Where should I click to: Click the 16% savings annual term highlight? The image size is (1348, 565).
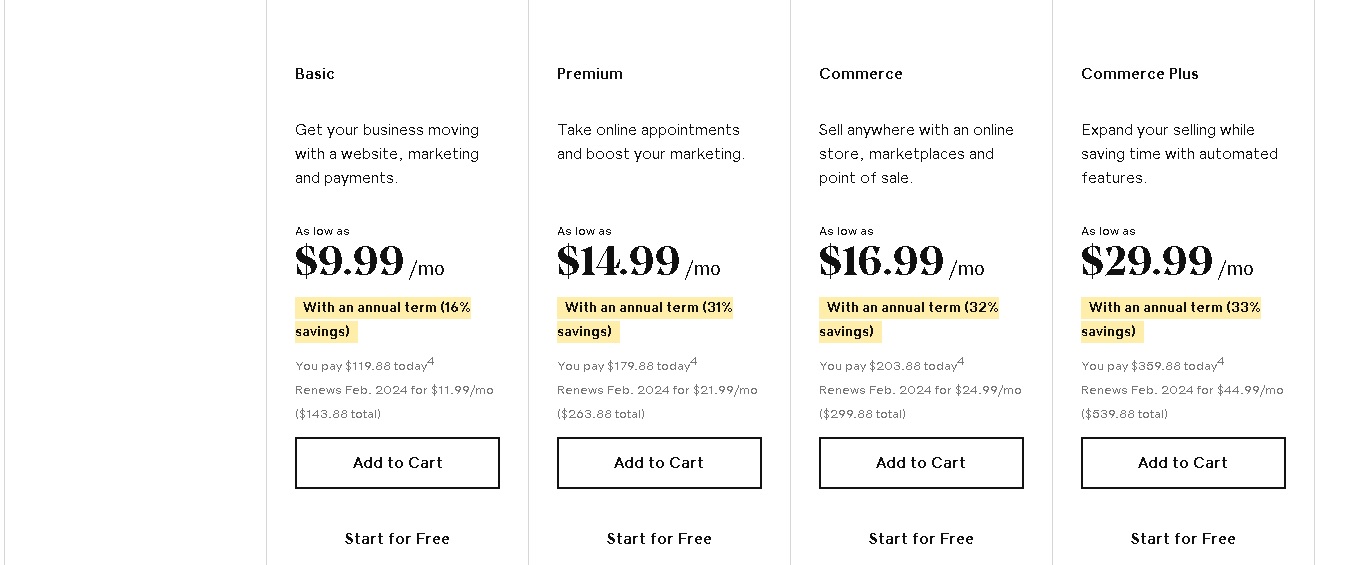[383, 319]
